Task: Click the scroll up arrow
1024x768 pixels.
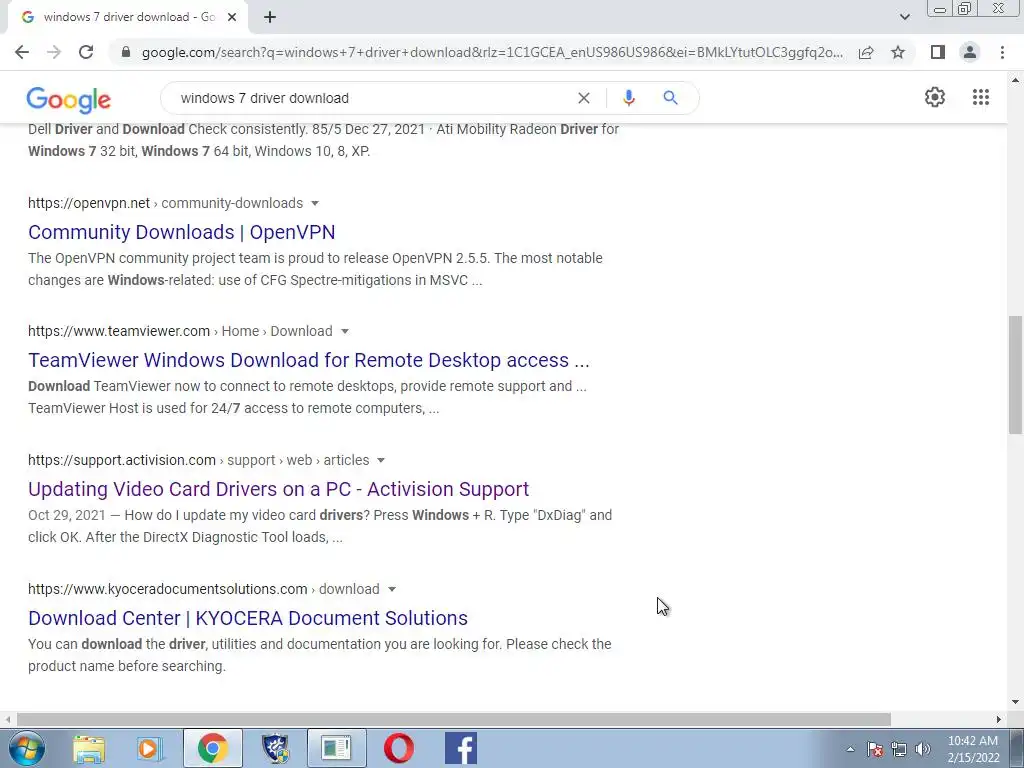Action: [x=1015, y=80]
